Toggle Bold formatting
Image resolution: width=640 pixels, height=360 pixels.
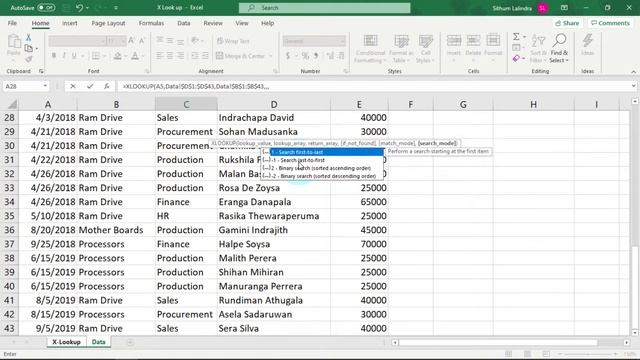tap(53, 56)
